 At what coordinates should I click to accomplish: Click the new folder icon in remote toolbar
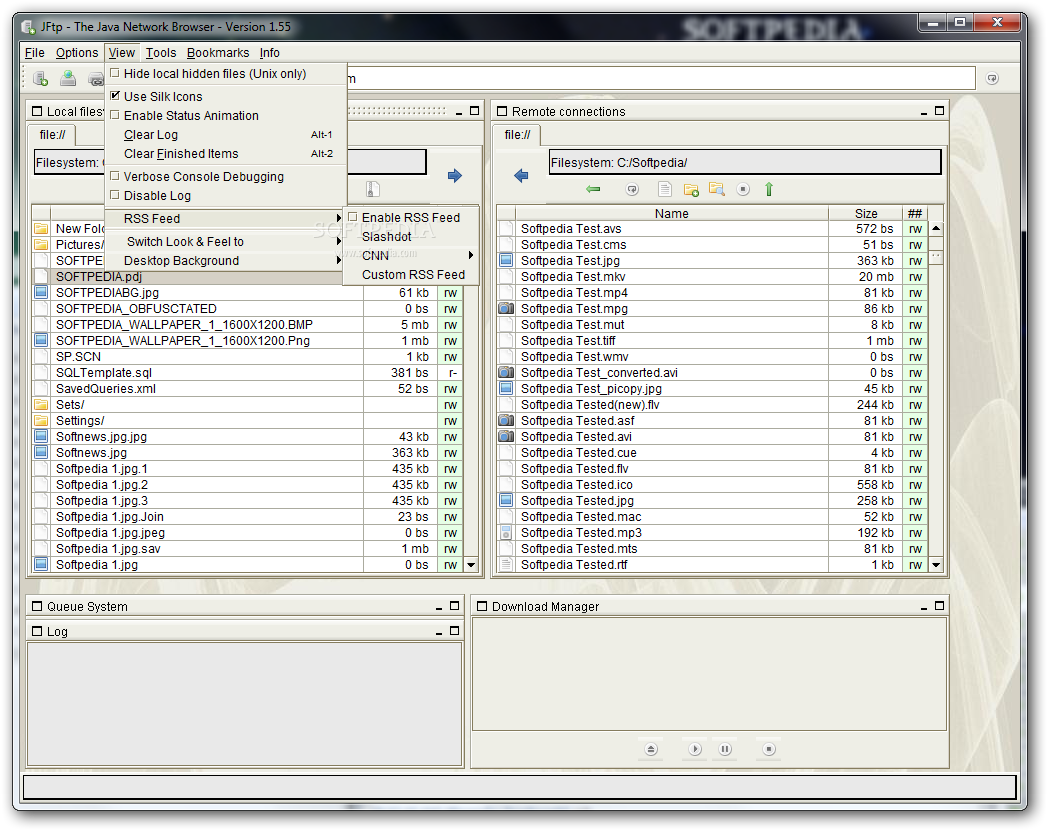(690, 189)
